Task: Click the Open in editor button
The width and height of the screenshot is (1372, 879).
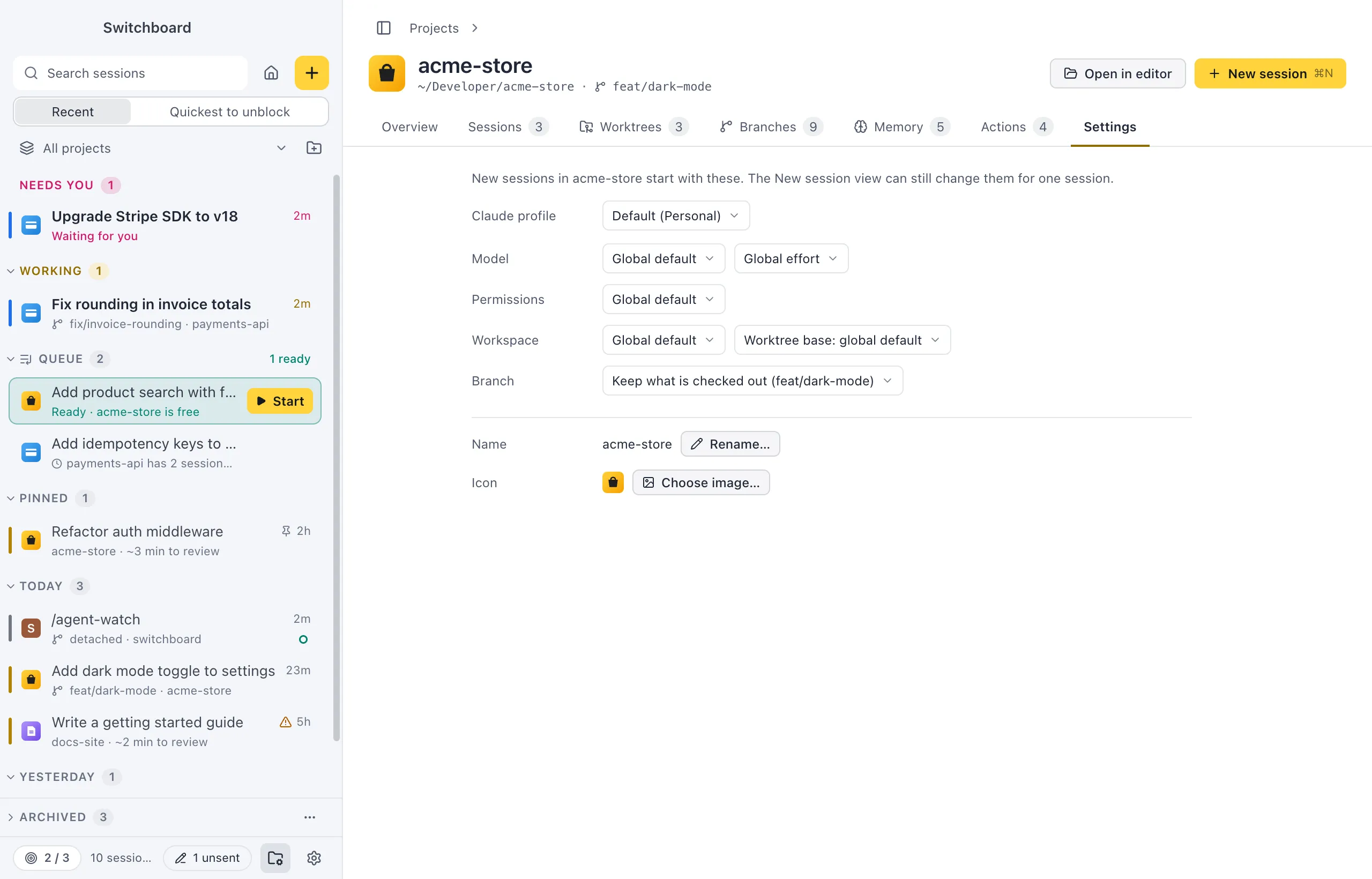Action: (1117, 73)
